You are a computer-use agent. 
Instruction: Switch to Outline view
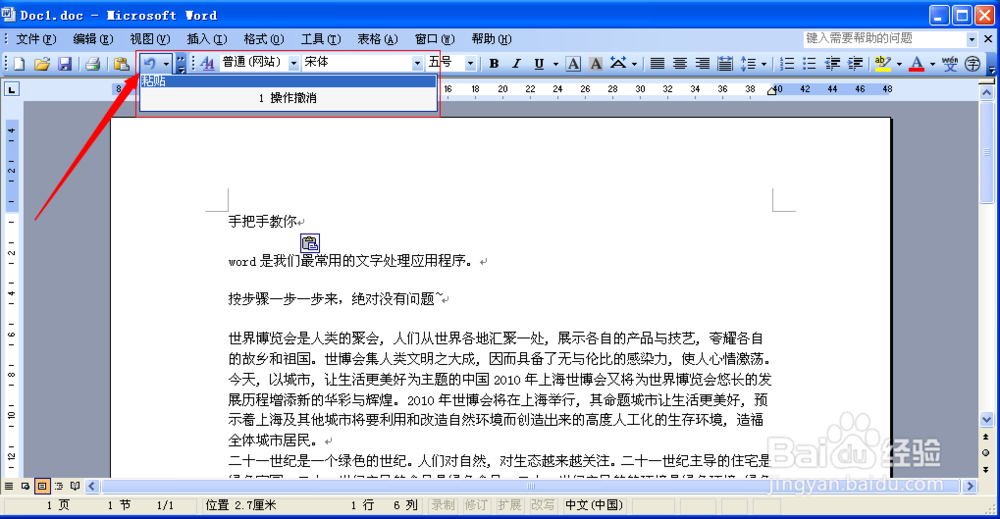(59, 486)
